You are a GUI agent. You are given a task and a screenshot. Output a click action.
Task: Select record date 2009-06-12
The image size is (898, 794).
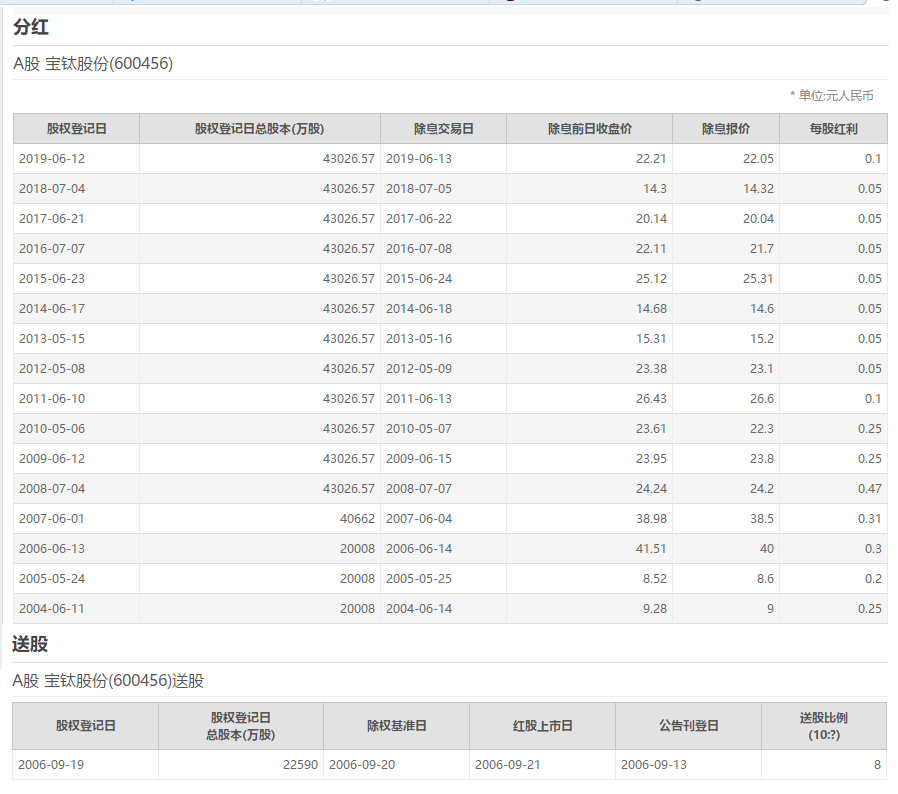(x=52, y=459)
